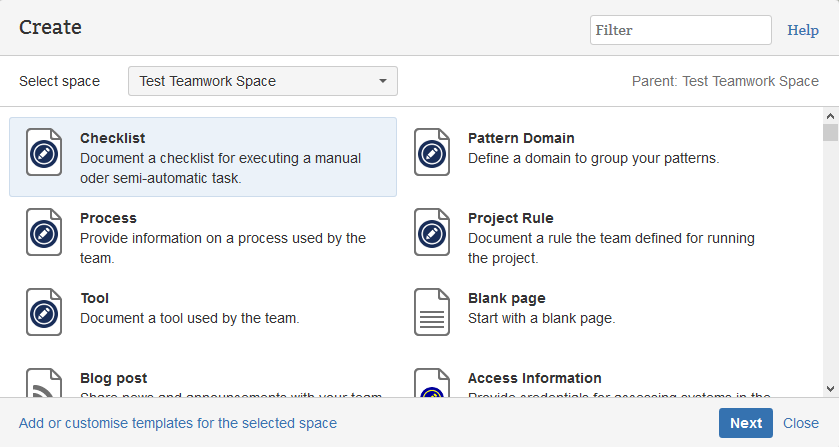
Task: Choose the Tool template icon
Action: [43, 313]
